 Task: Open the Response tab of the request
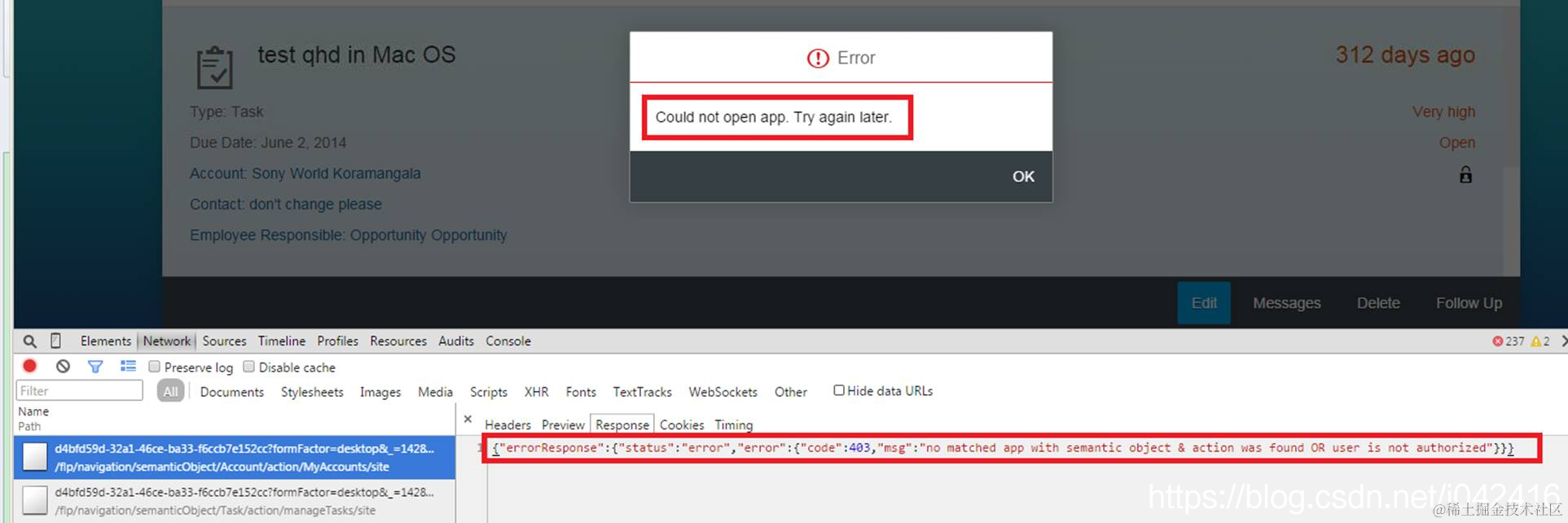[x=622, y=424]
